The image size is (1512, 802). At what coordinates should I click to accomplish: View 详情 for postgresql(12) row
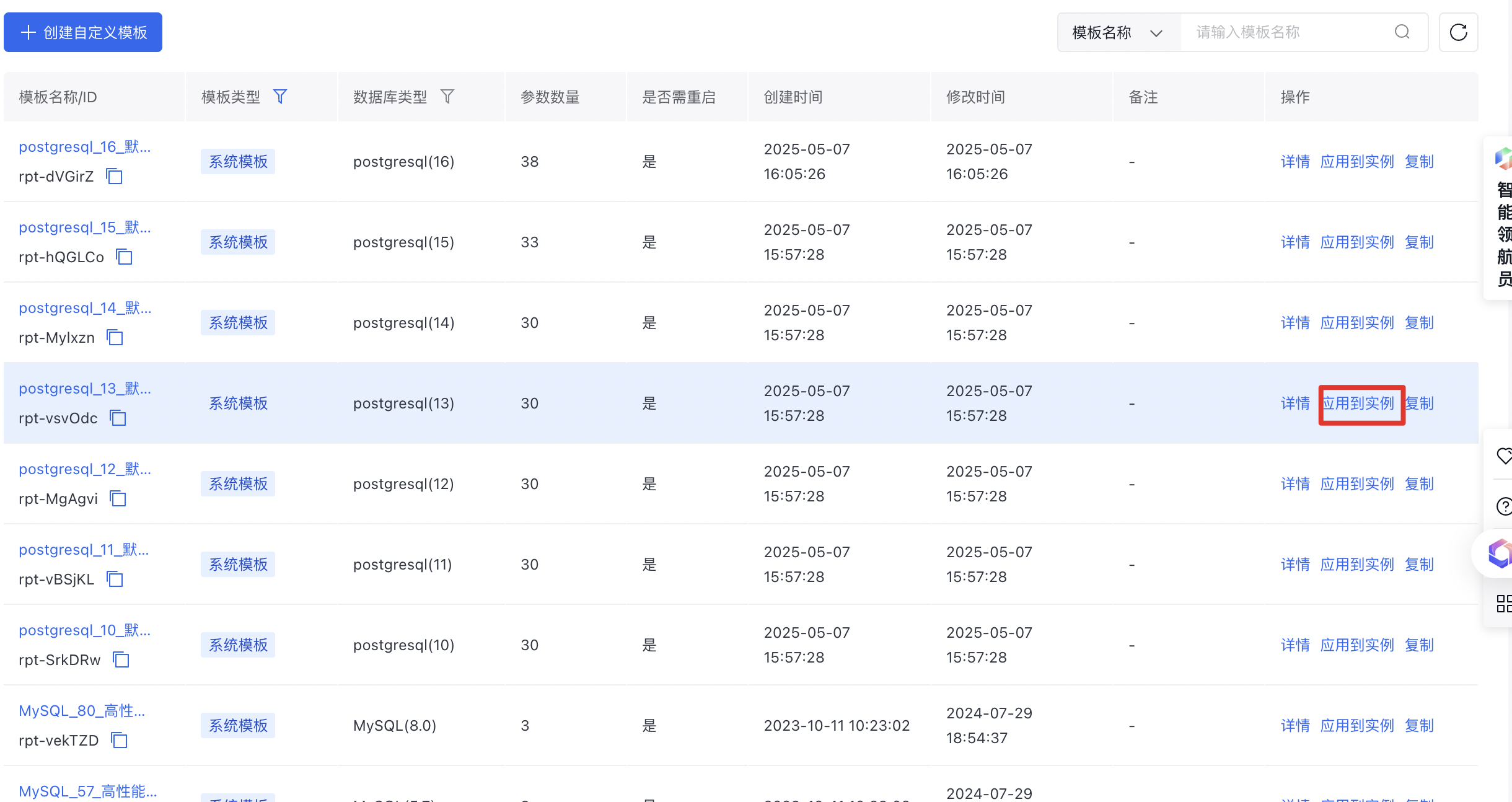1295,484
